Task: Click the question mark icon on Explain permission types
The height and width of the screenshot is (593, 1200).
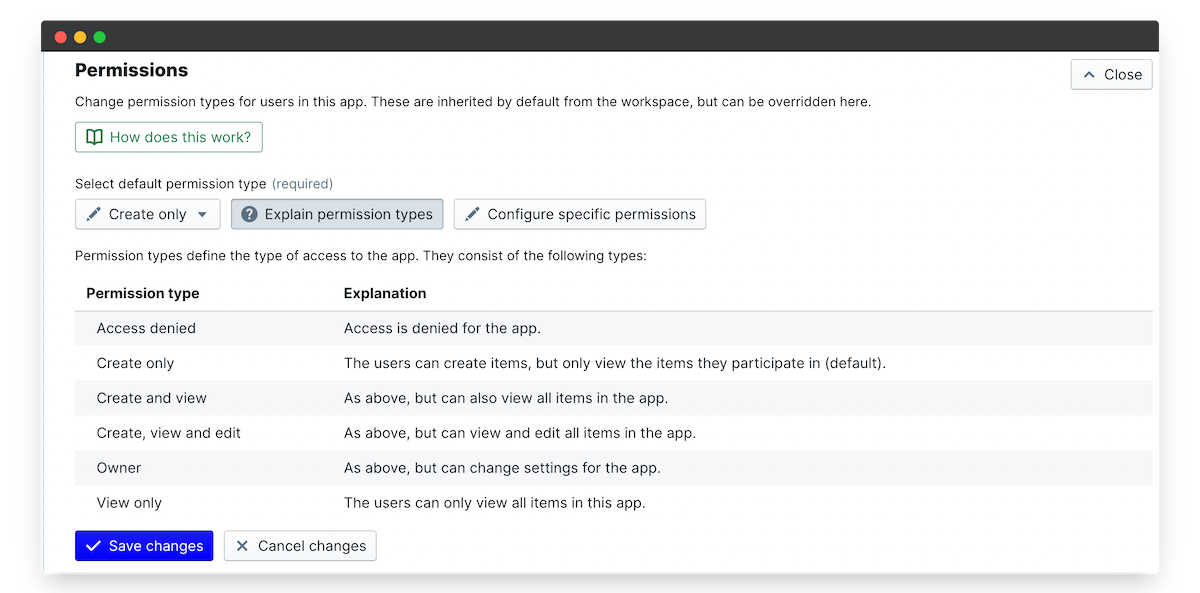Action: (250, 214)
